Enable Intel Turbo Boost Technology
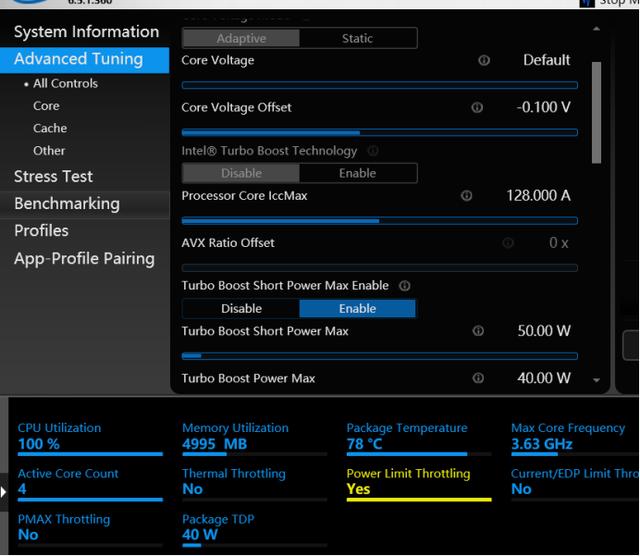 pyautogui.click(x=358, y=173)
